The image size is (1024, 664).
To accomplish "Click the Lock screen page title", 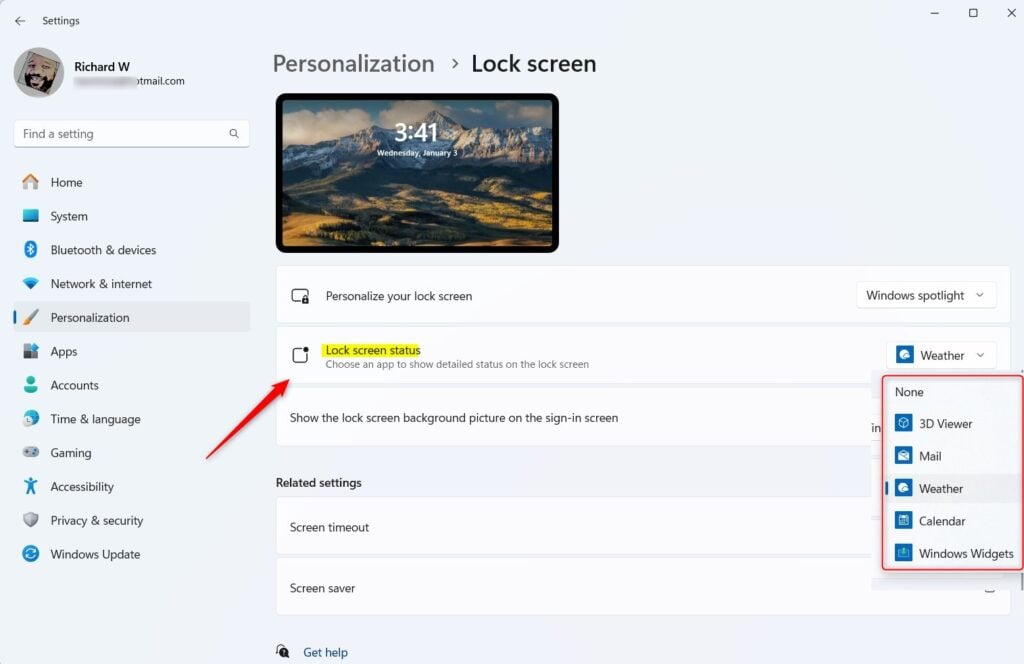I will [x=534, y=64].
